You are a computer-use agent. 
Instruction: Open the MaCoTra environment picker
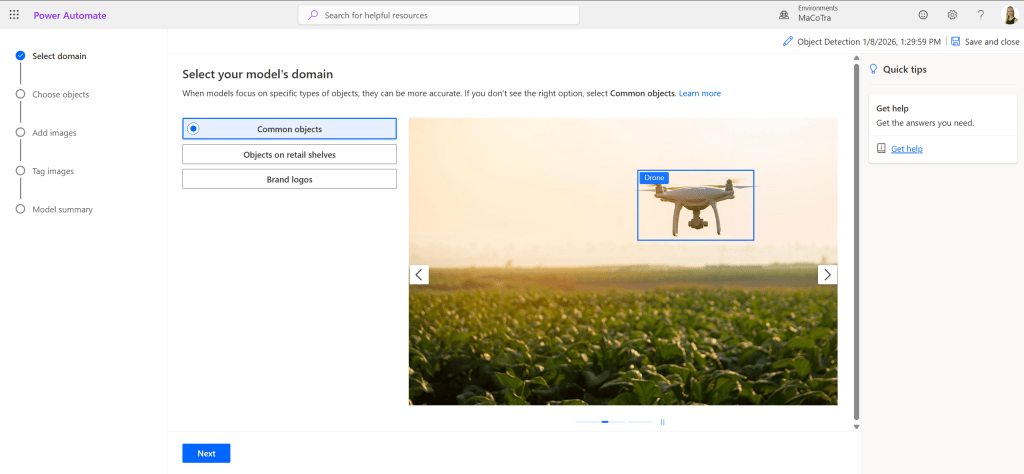coord(817,18)
